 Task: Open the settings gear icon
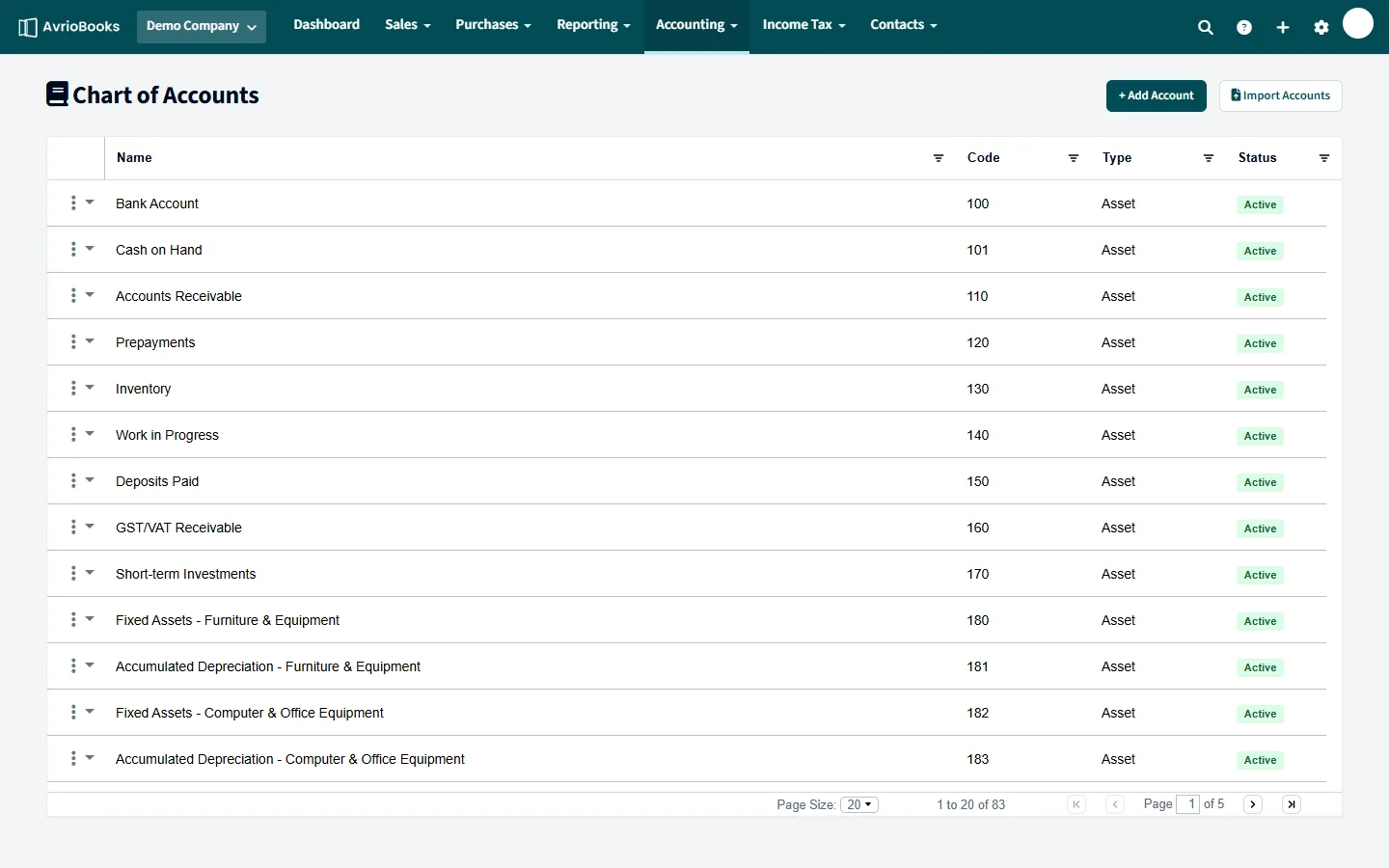pos(1321,28)
